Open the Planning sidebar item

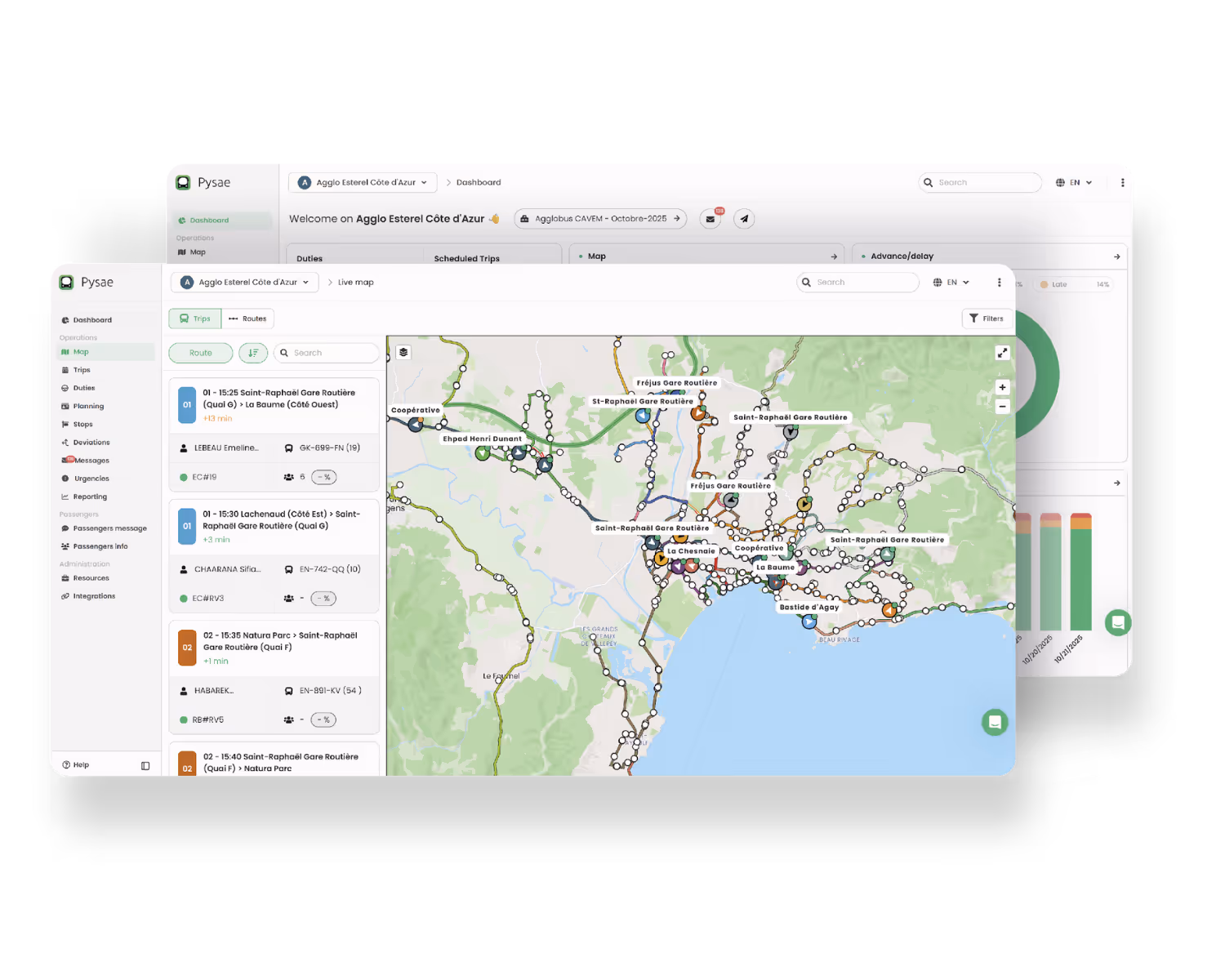click(x=88, y=406)
